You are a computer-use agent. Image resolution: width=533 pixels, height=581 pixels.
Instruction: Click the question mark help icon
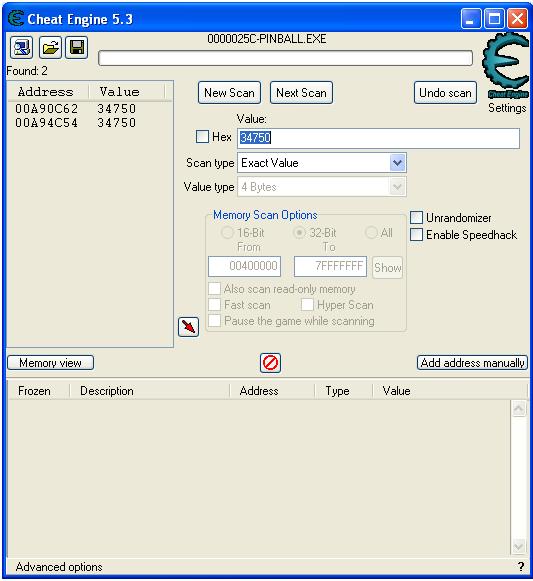pos(521,567)
